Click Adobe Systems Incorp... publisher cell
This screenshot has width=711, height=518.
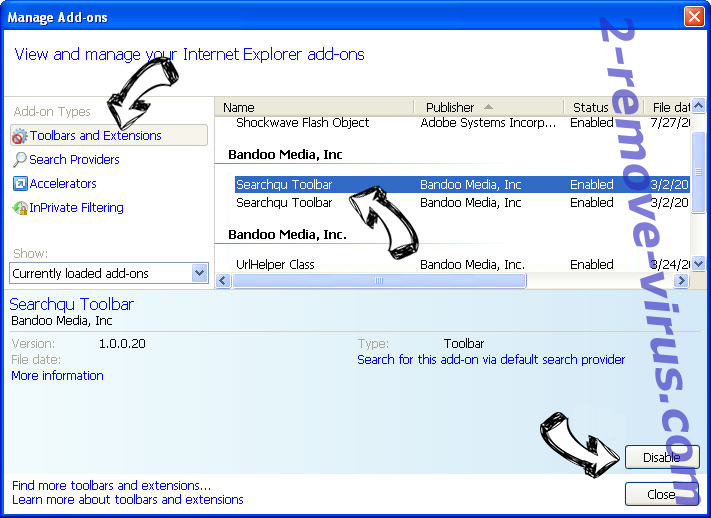click(x=488, y=122)
